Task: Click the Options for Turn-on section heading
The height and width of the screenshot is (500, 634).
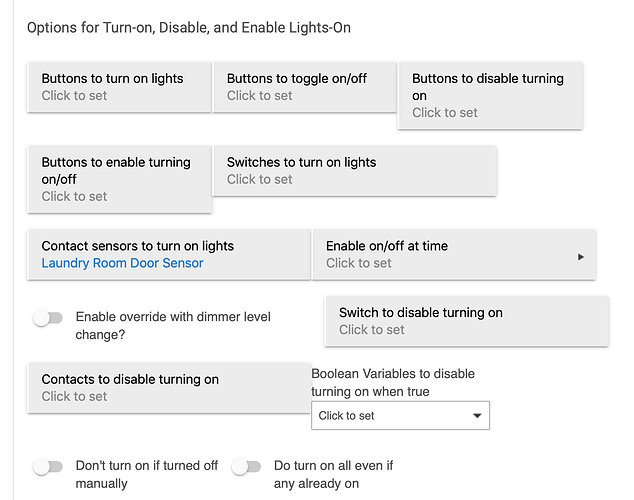Action: click(188, 27)
